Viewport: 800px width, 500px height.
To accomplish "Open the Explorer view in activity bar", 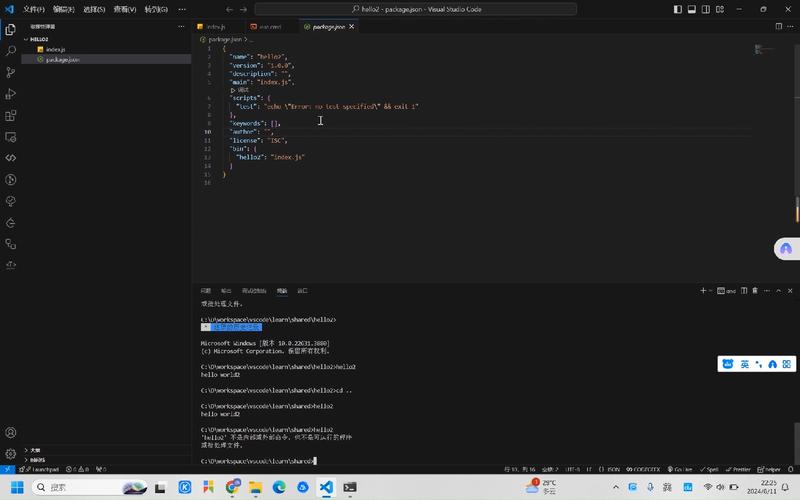I will [x=10, y=30].
